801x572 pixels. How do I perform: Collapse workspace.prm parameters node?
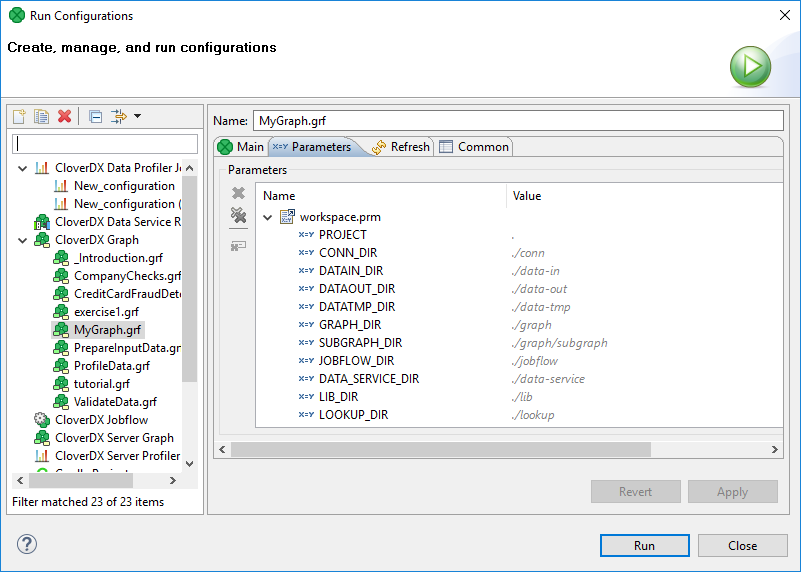coord(267,218)
